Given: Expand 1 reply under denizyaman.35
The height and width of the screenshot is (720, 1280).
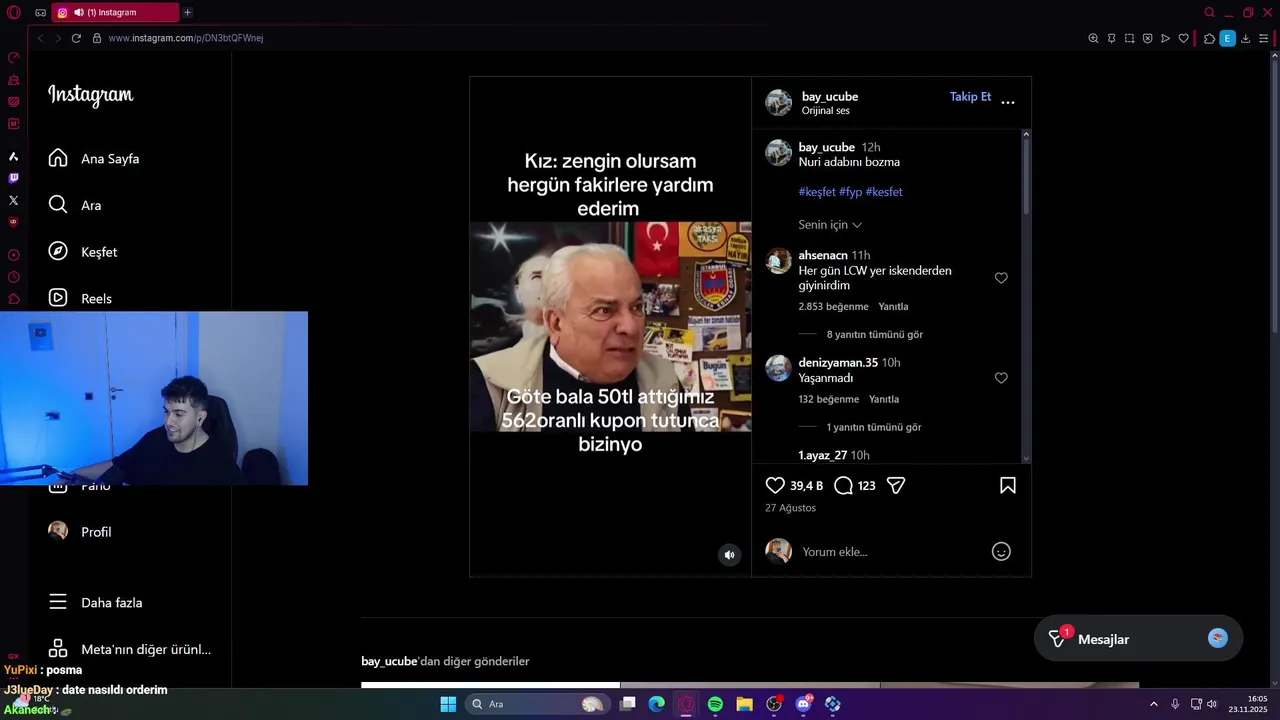Looking at the screenshot, I should point(874,427).
